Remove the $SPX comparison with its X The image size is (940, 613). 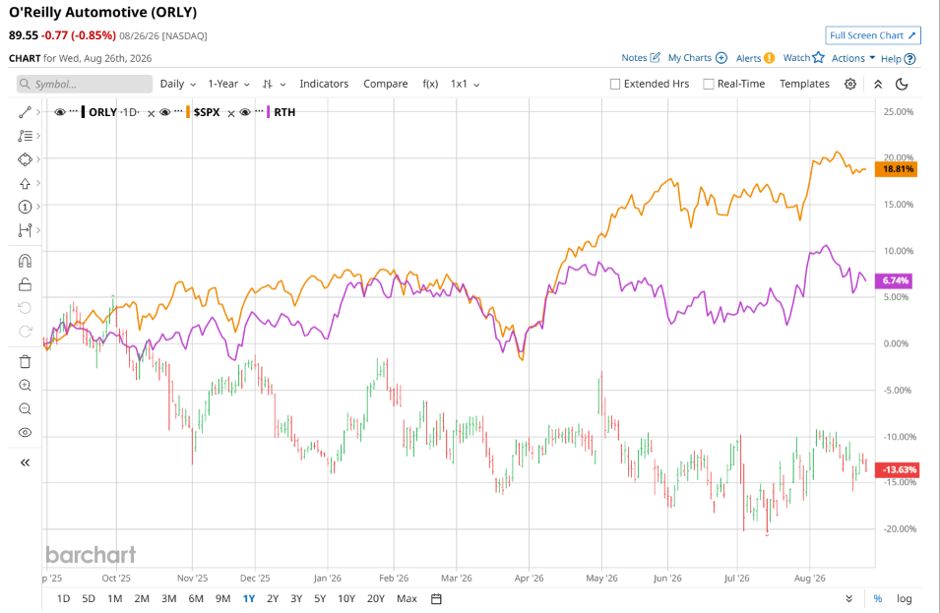click(151, 113)
